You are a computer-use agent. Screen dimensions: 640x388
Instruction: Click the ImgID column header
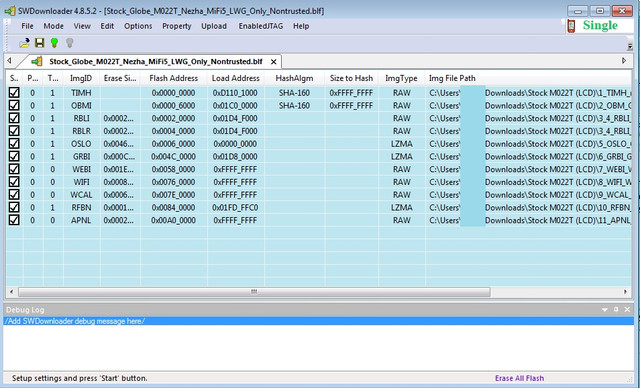81,78
